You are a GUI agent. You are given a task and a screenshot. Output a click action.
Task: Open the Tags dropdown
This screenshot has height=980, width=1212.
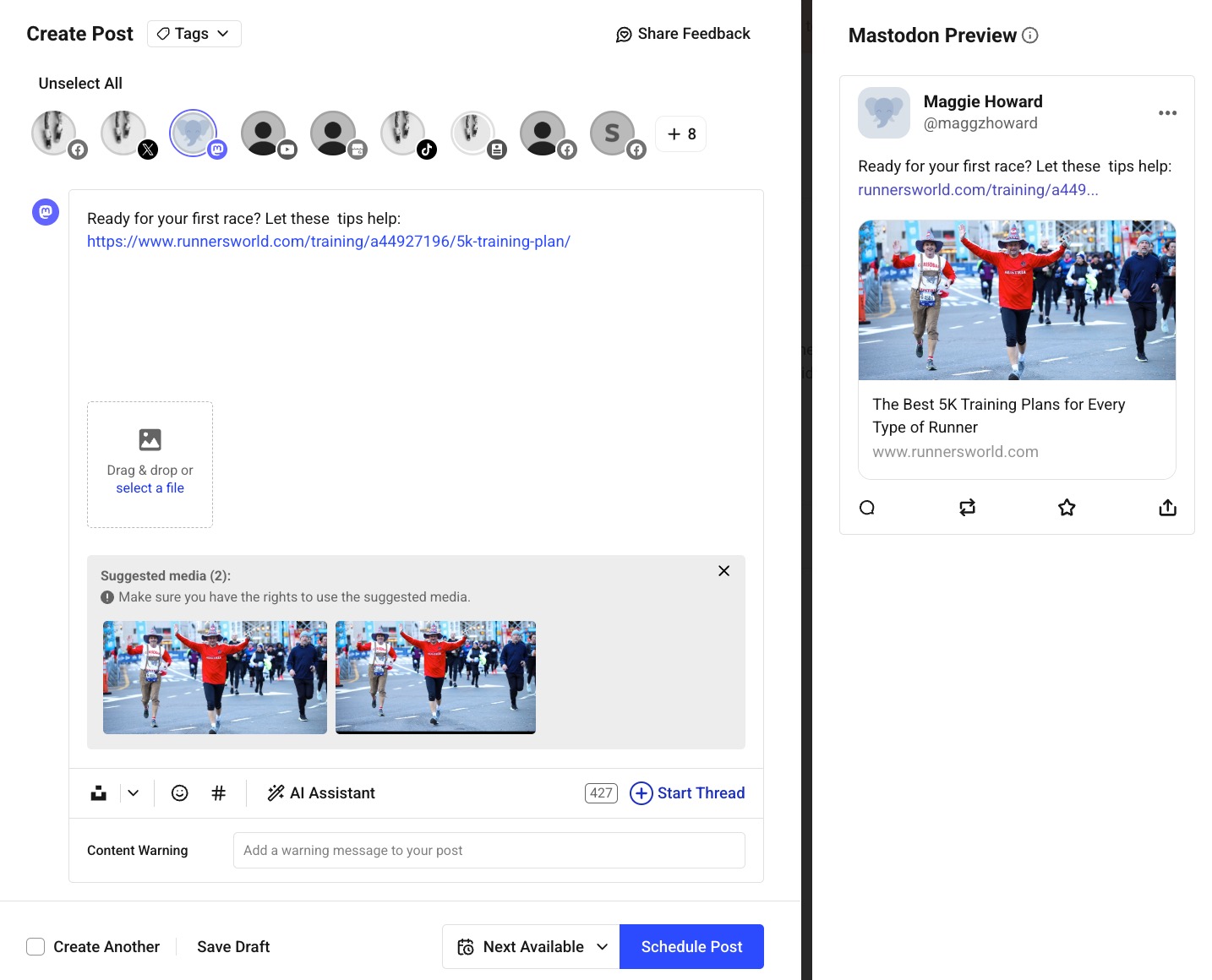point(194,34)
